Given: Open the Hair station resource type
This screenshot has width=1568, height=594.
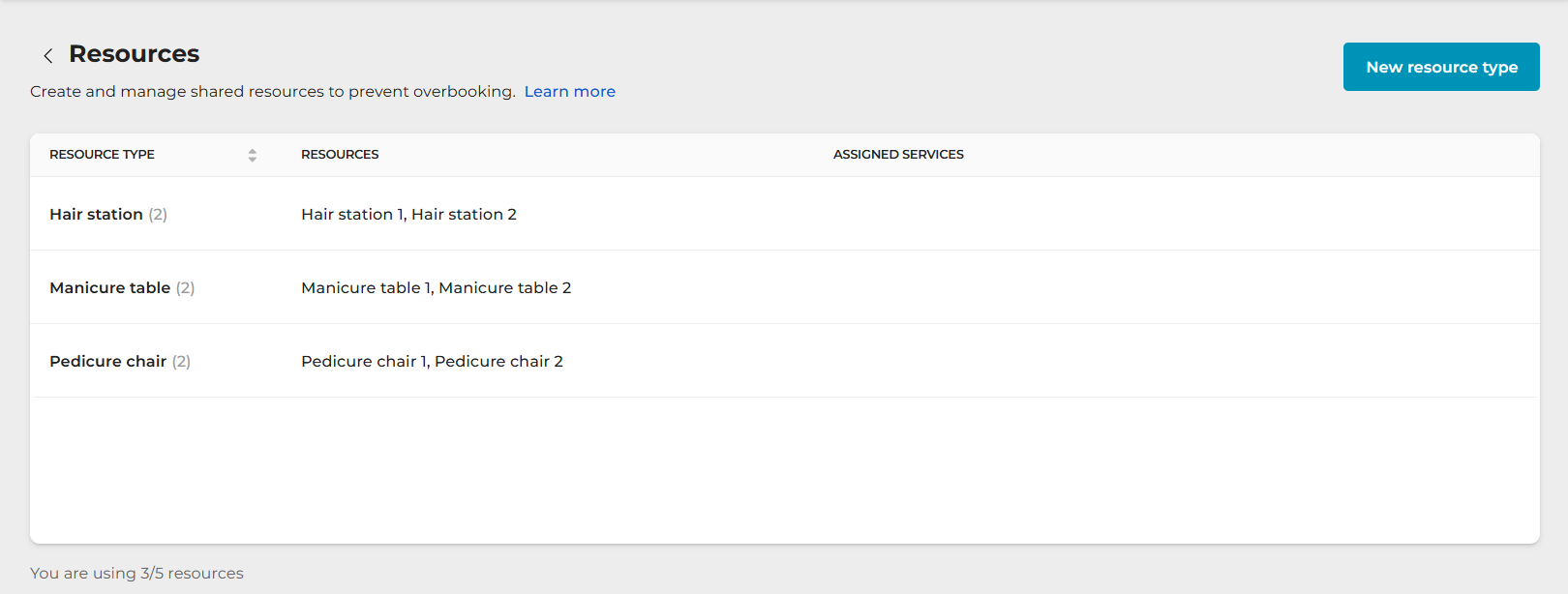Looking at the screenshot, I should point(96,214).
